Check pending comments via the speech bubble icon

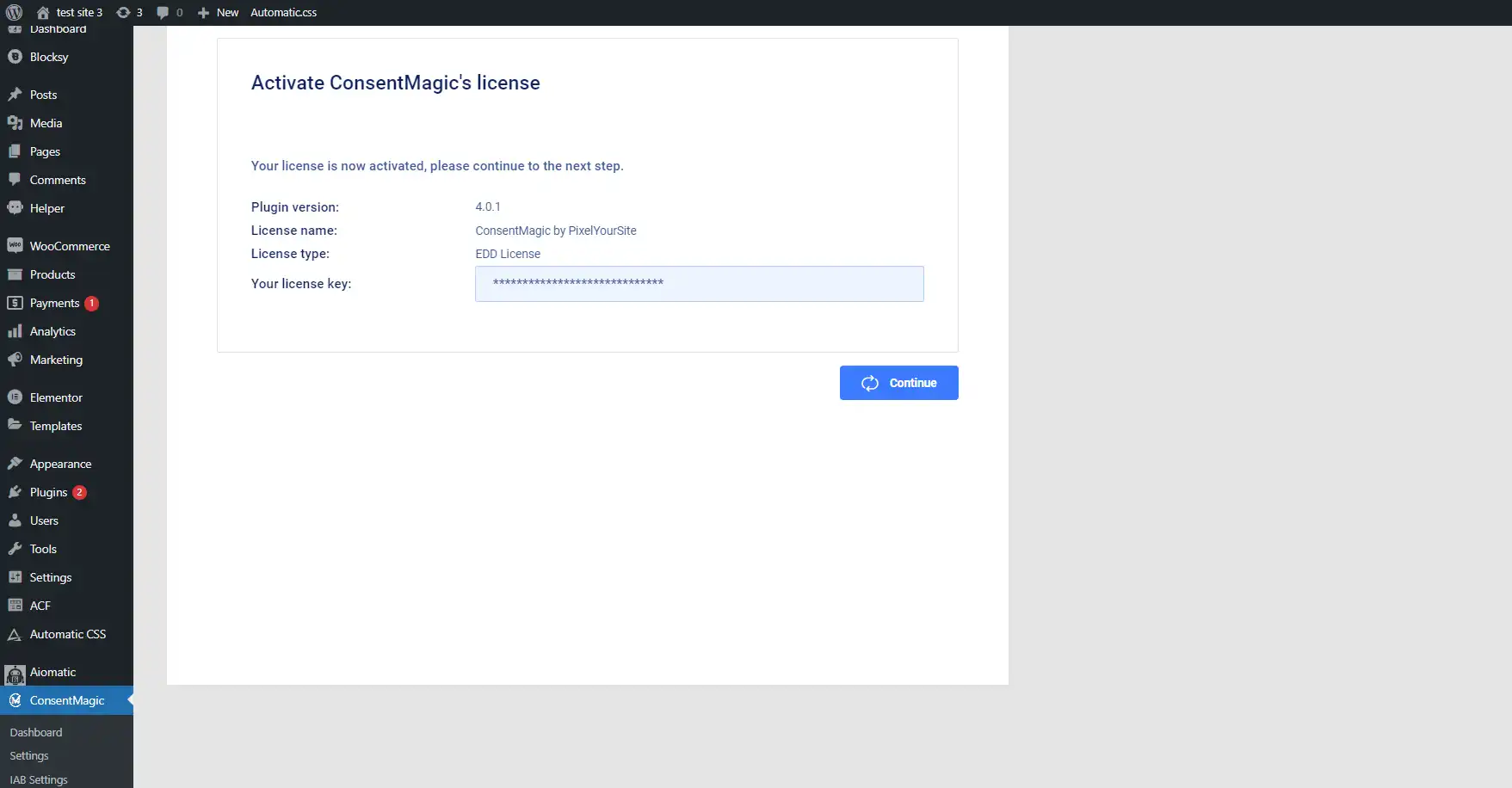pos(164,12)
